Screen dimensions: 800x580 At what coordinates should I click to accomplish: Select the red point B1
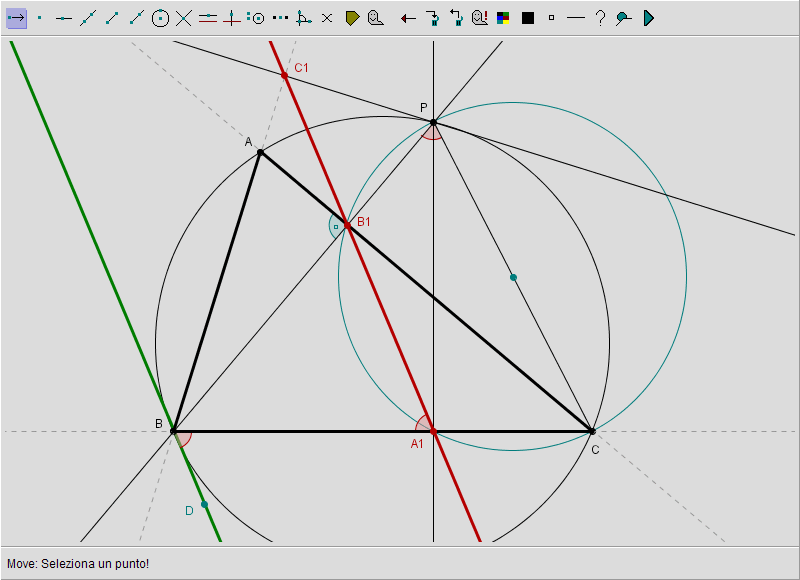point(347,225)
